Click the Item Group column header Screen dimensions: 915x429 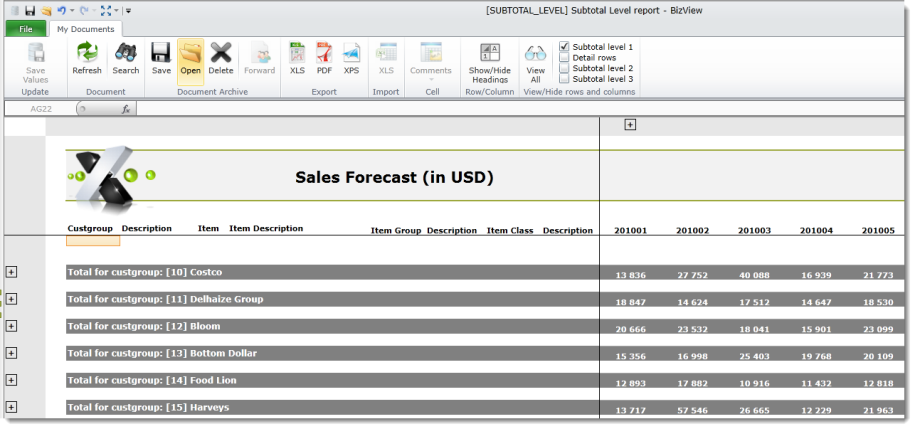396,231
